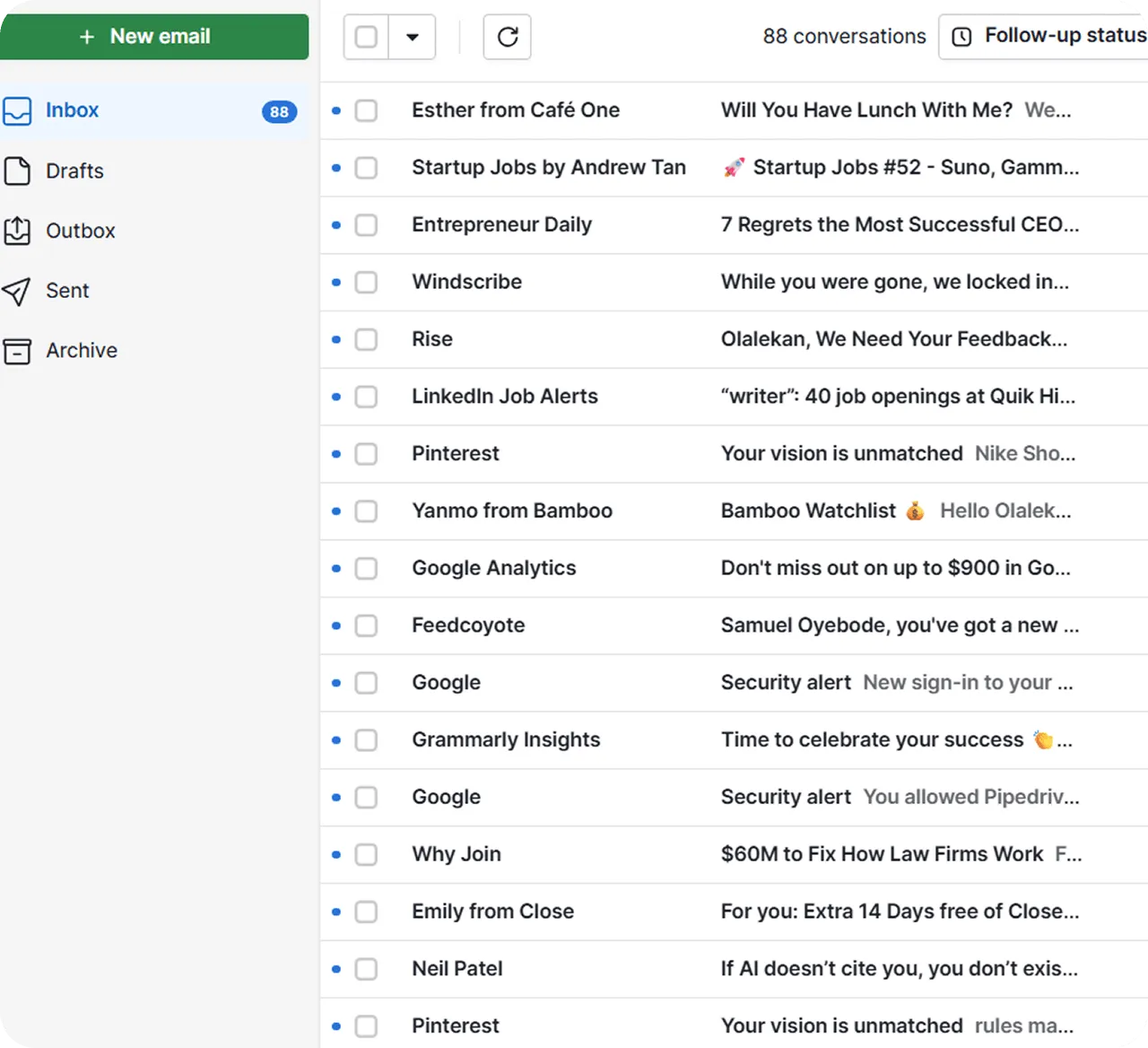Open Google Security alert New sign-in email
Image resolution: width=1148 pixels, height=1048 pixels.
(x=734, y=683)
